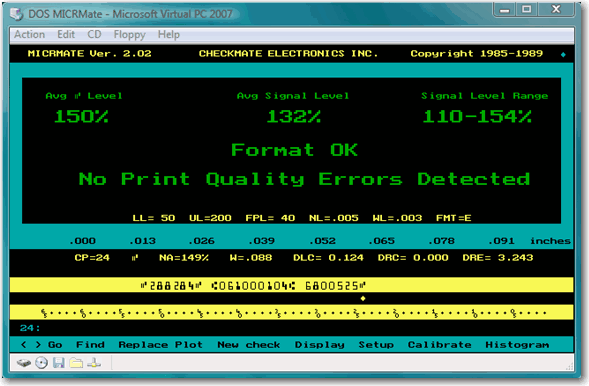
Task: Click the DRE= 3.243 value
Action: (x=498, y=258)
